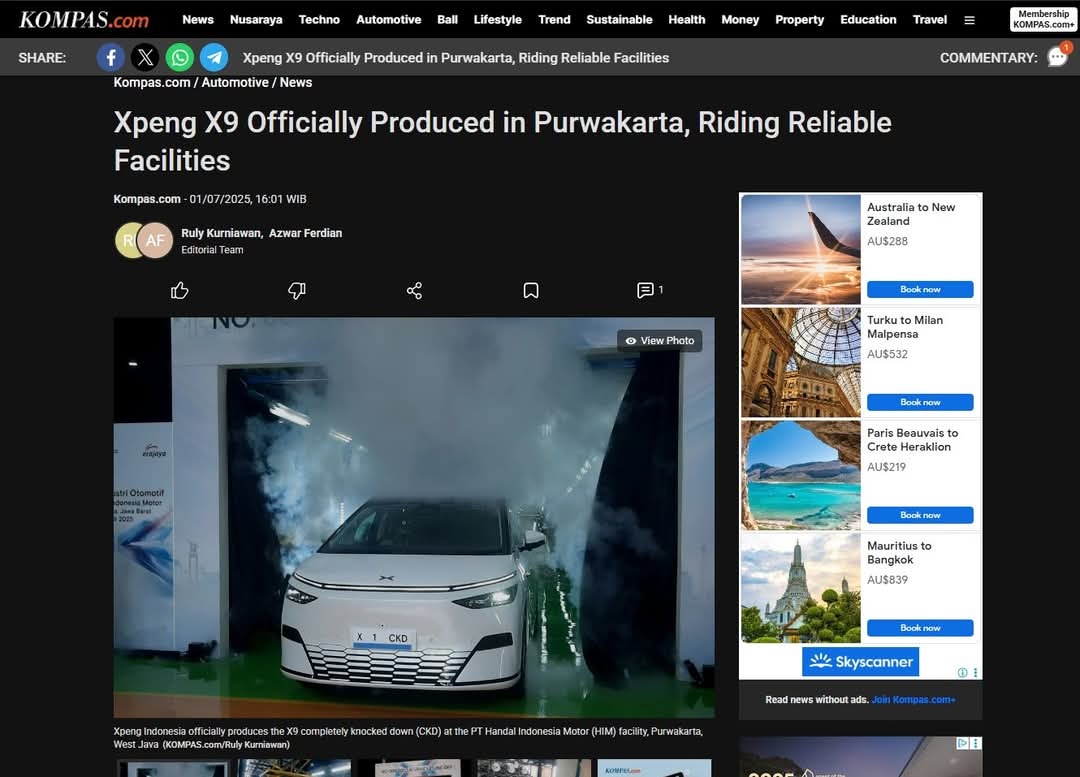1080x777 pixels.
Task: Open the Bangkok temple ad image
Action: tap(801, 588)
